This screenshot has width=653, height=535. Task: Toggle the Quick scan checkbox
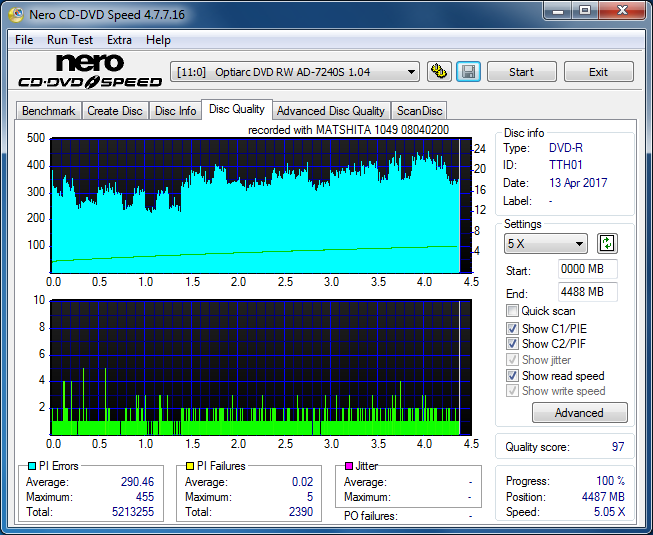click(512, 311)
